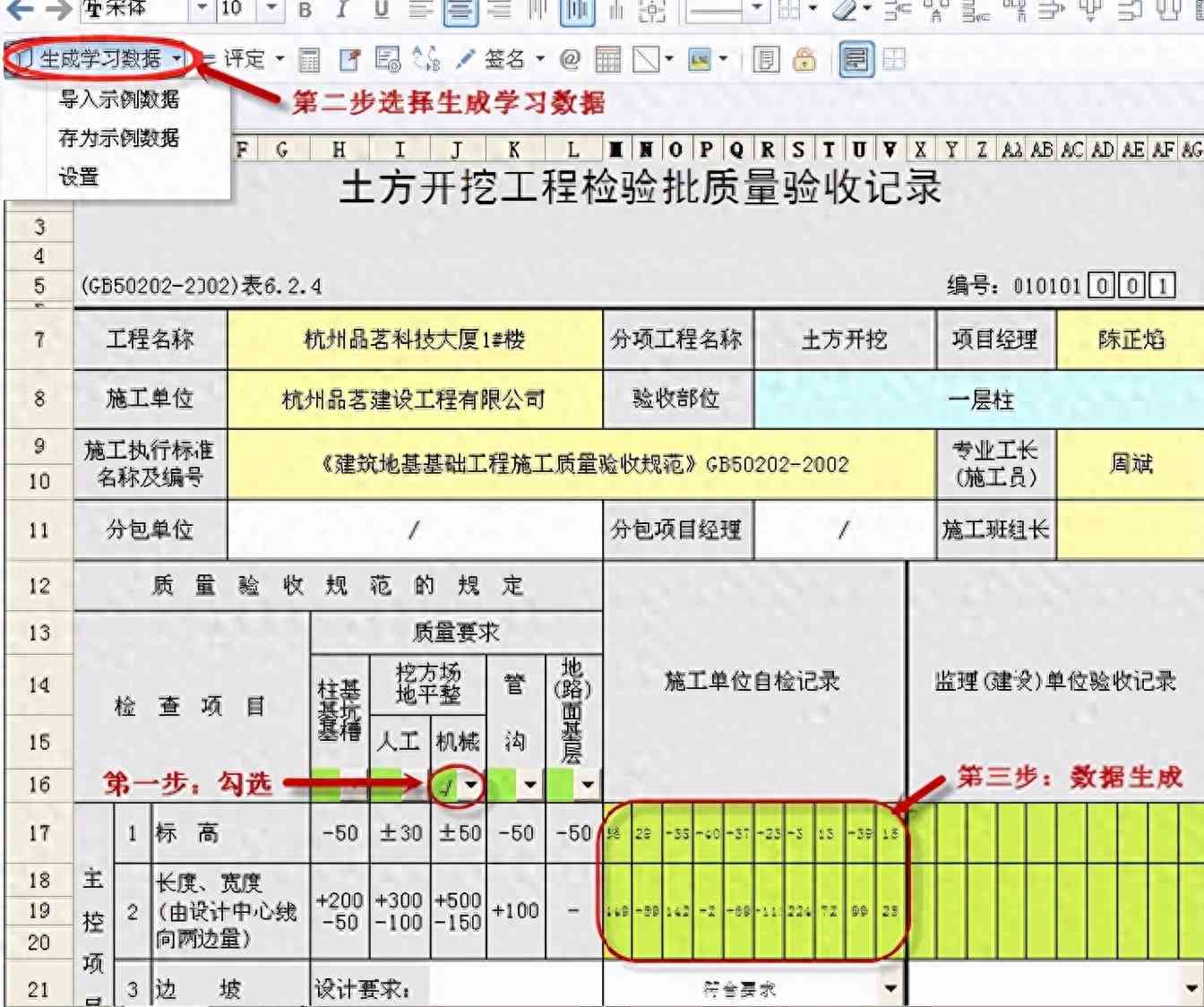Open the 管沟 column dropdown arrow
This screenshot has width=1204, height=1007.
(x=530, y=786)
